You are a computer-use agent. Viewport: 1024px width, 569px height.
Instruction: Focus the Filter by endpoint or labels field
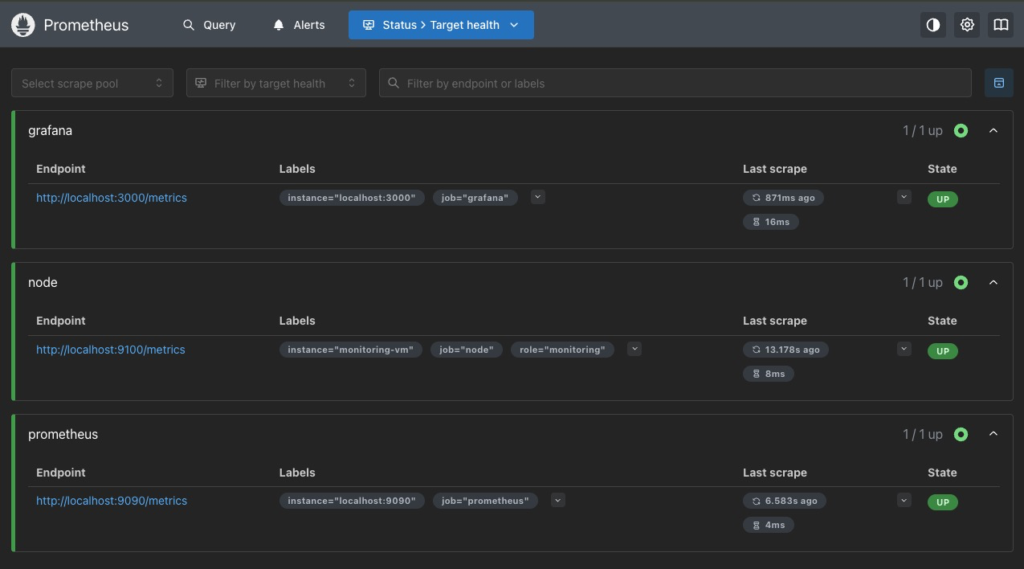[x=675, y=83]
